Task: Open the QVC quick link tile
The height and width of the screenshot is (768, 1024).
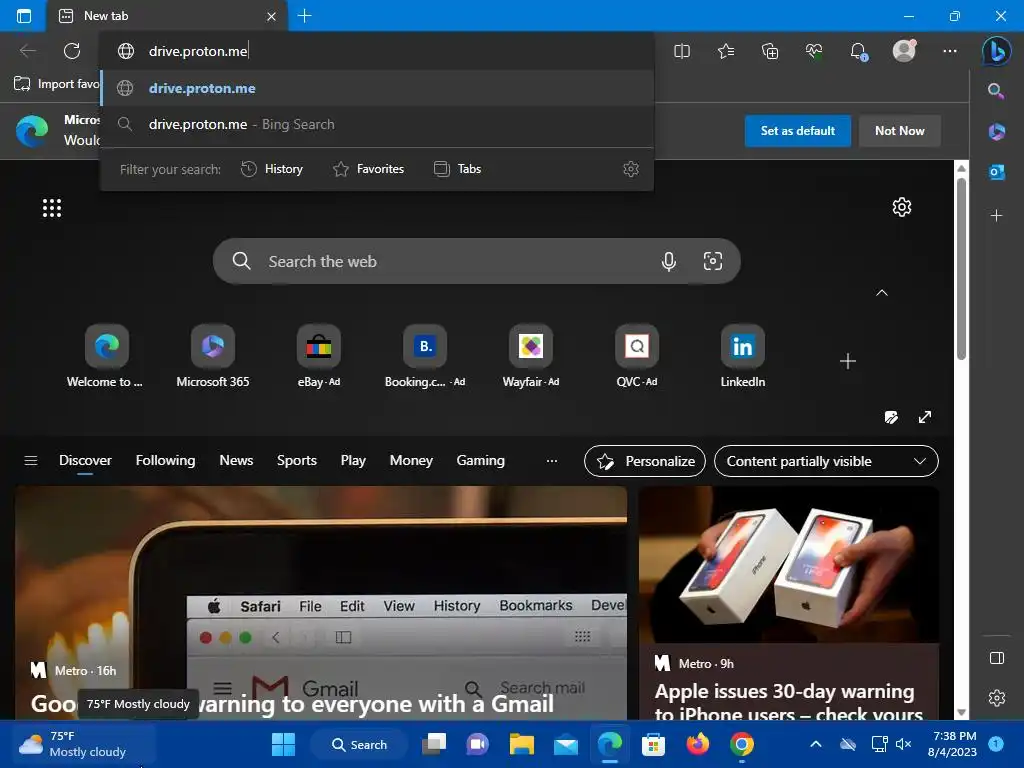Action: click(x=637, y=357)
